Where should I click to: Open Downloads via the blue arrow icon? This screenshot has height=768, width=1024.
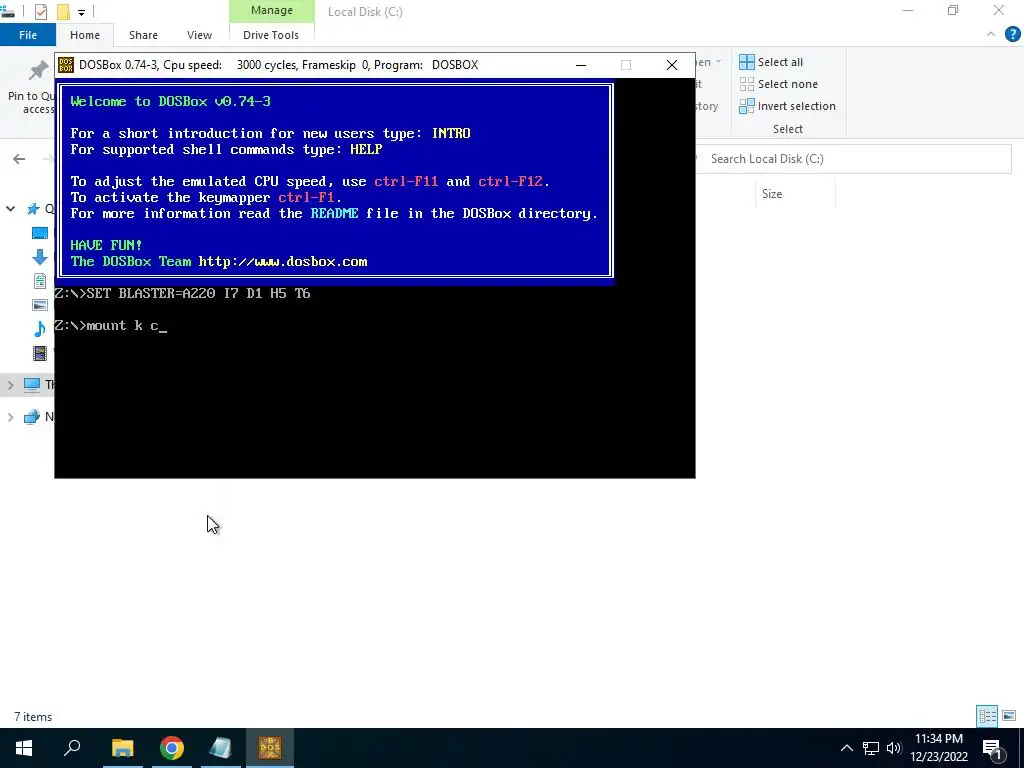coord(40,257)
